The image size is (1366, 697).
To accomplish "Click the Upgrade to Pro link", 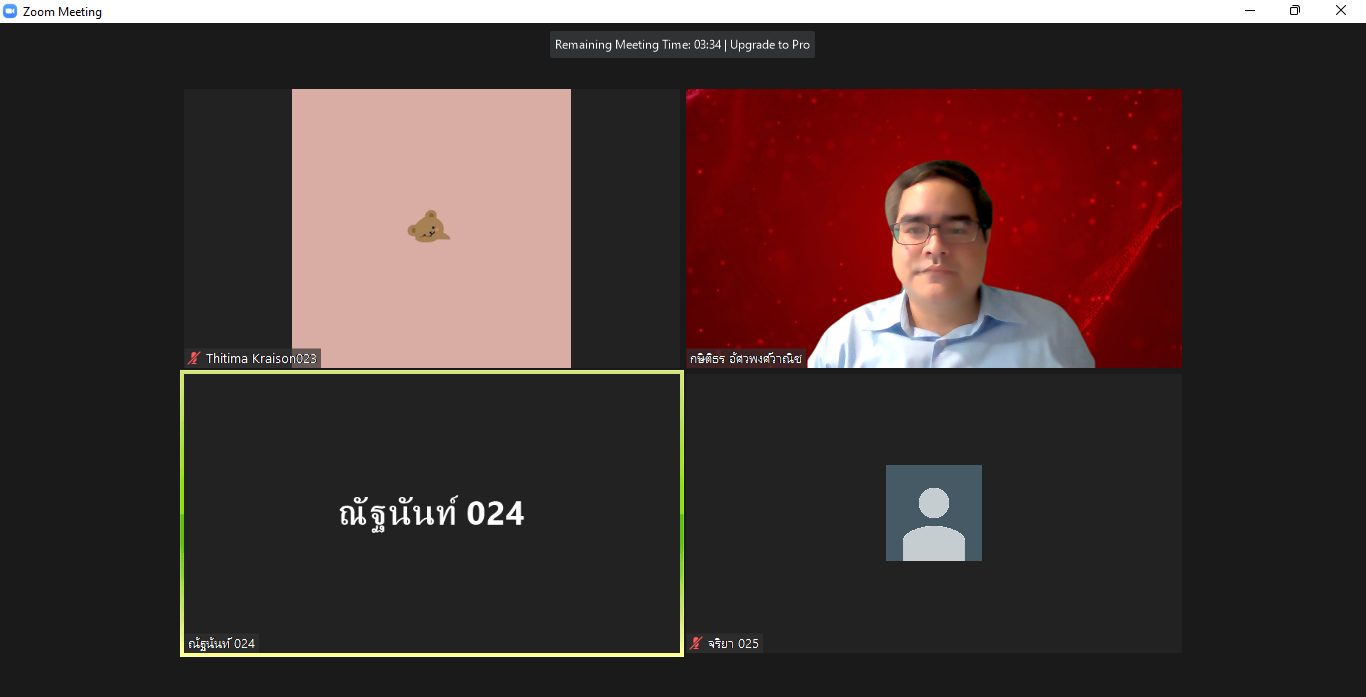I will point(770,45).
